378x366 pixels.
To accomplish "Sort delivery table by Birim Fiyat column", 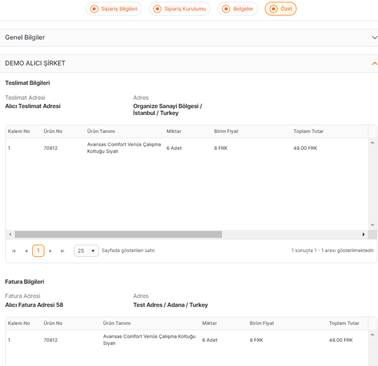I will point(226,131).
